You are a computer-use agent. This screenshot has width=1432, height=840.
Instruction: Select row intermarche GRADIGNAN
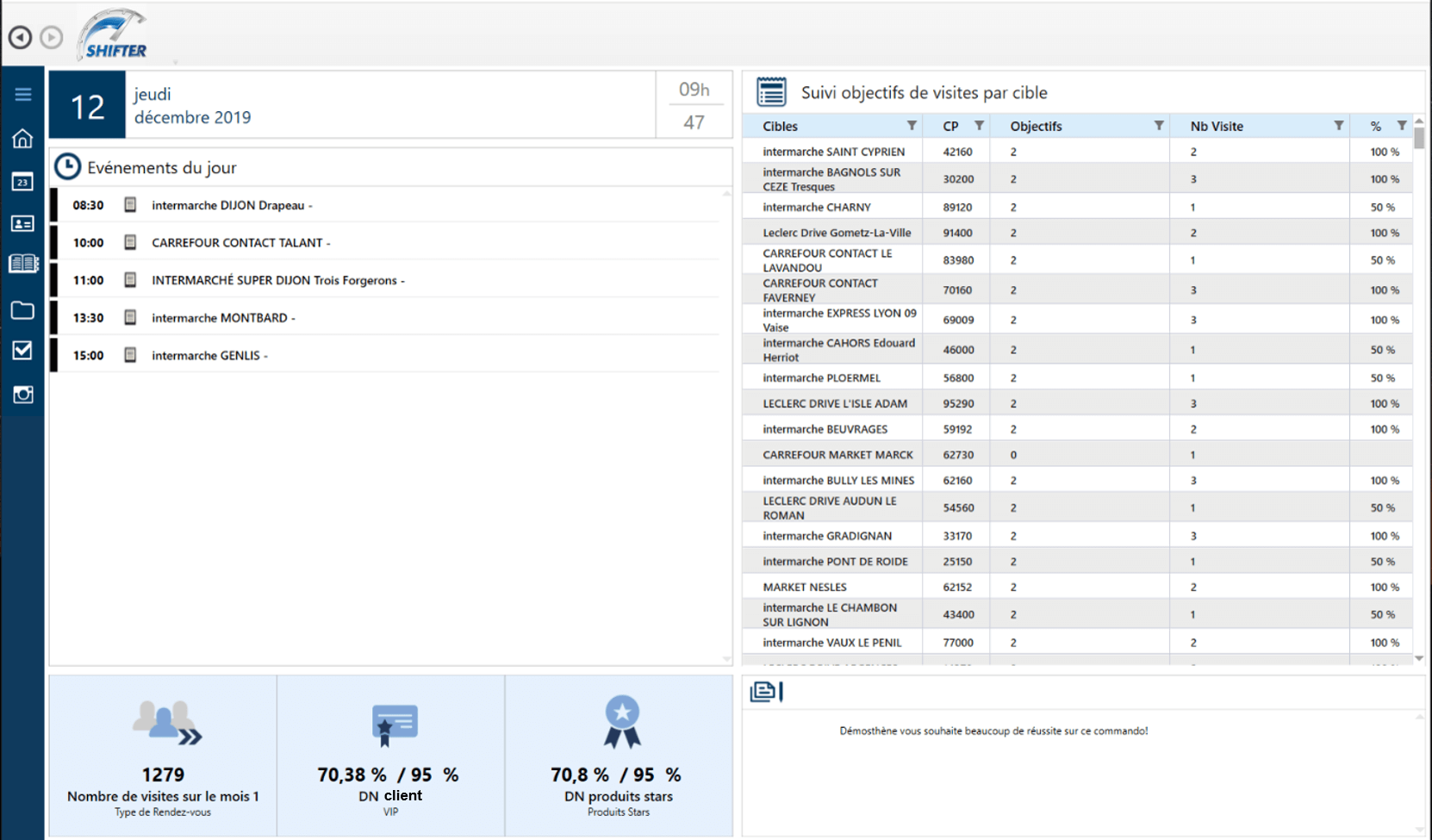[x=1077, y=536]
